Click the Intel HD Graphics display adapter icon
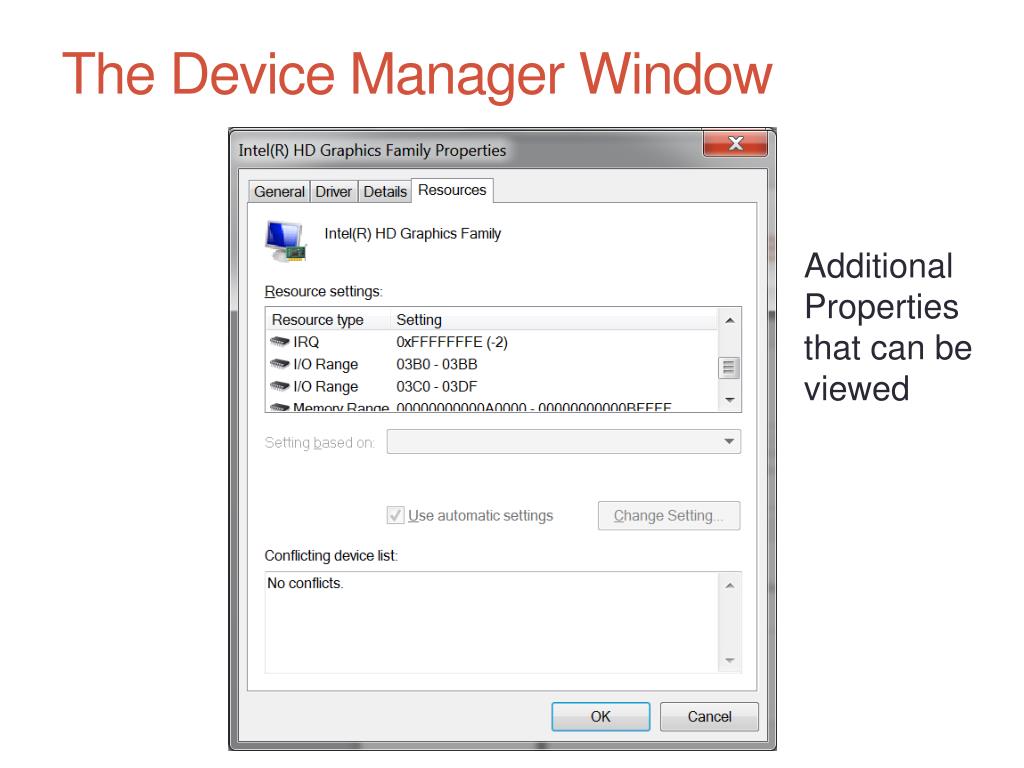The width and height of the screenshot is (1024, 768). coord(286,242)
